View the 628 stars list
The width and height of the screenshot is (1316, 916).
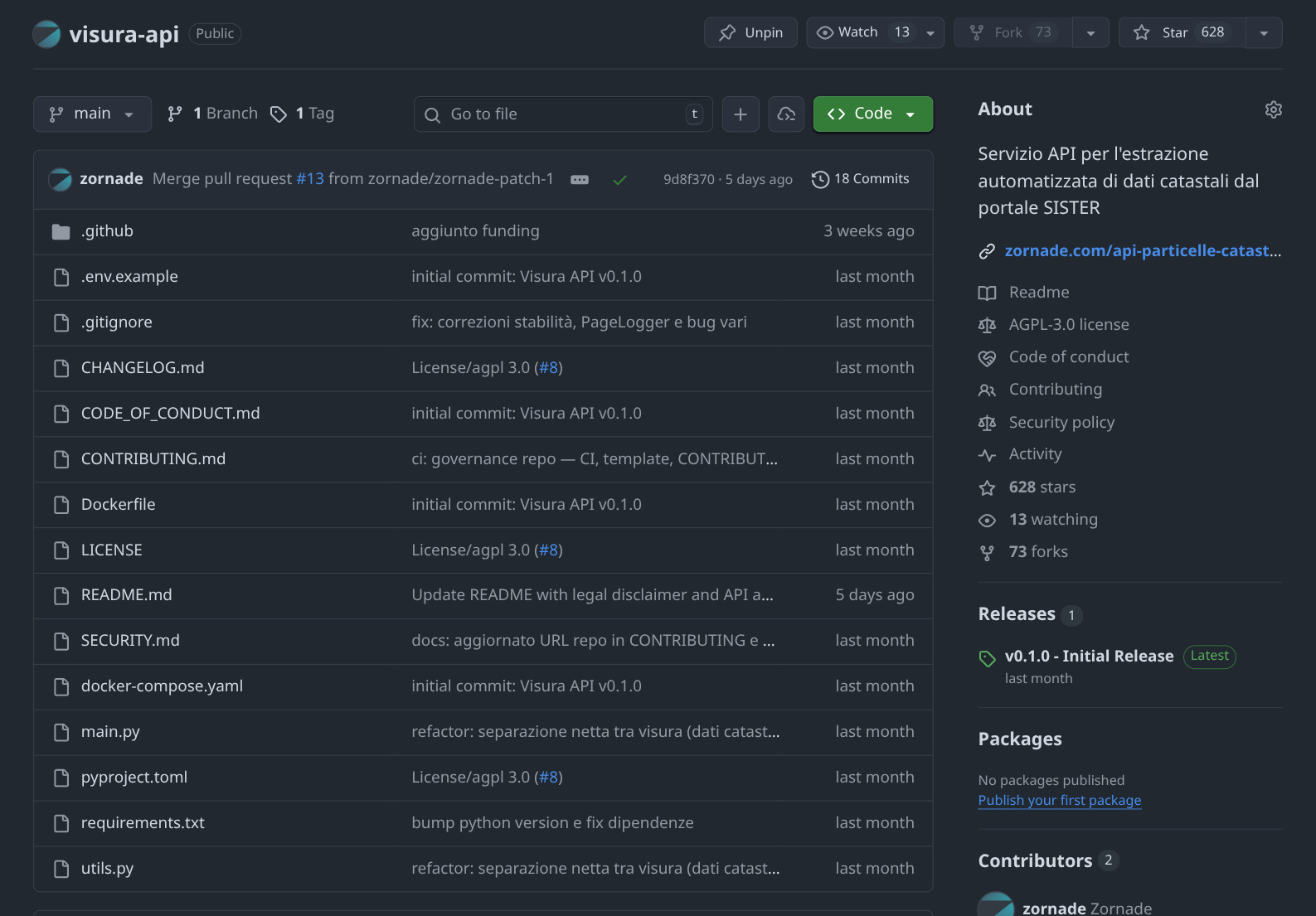1042,487
